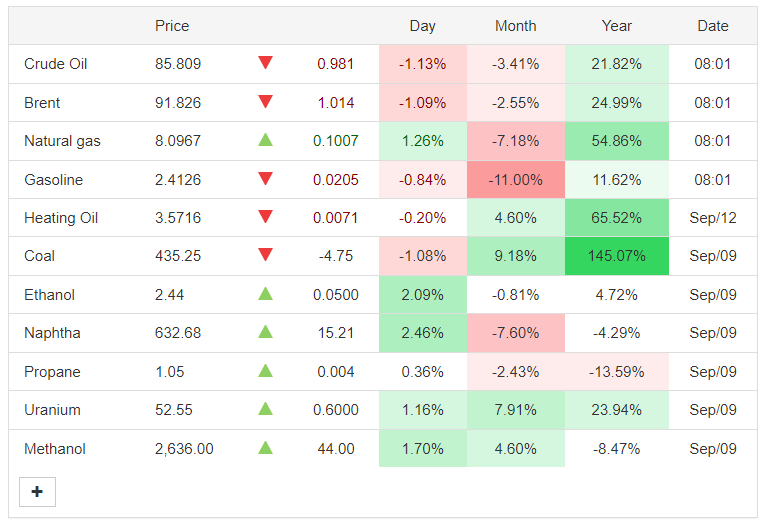Click green up arrow in Methanol row
764x524 pixels.
(266, 448)
